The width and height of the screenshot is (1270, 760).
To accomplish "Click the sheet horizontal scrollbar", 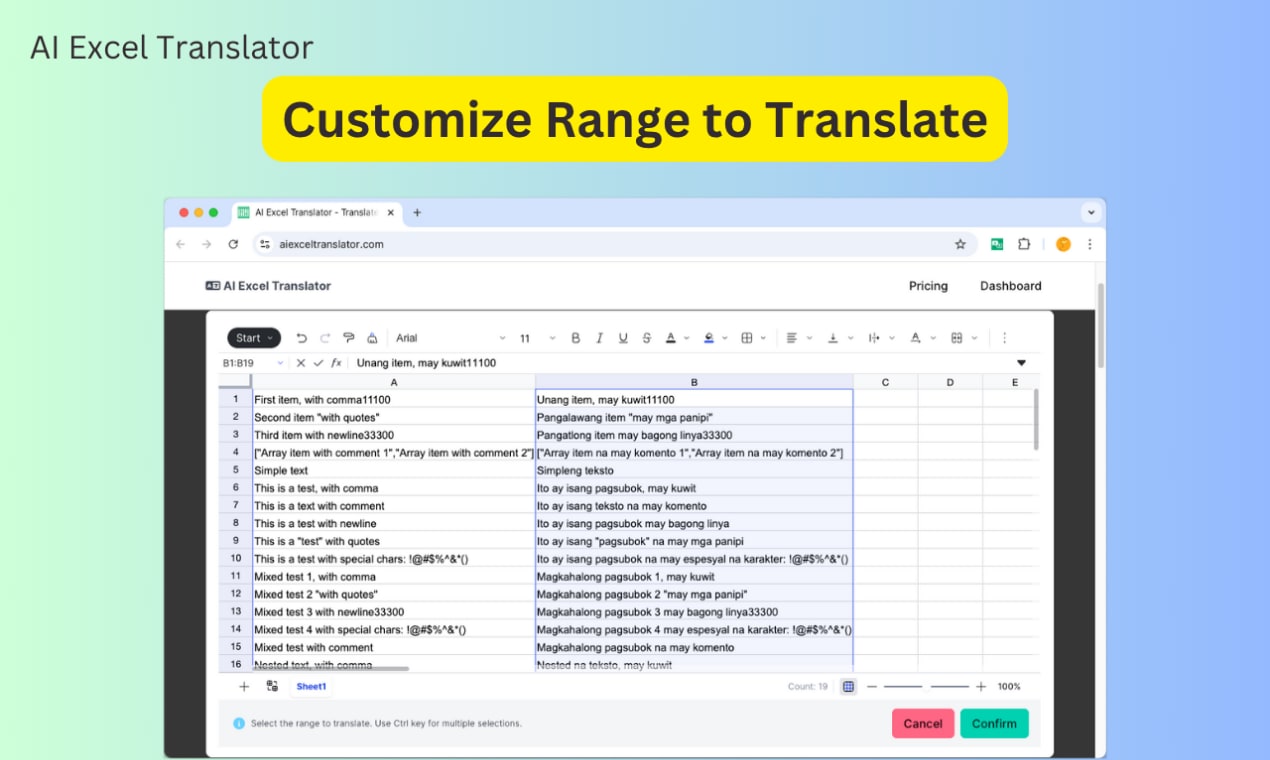I will [x=331, y=668].
